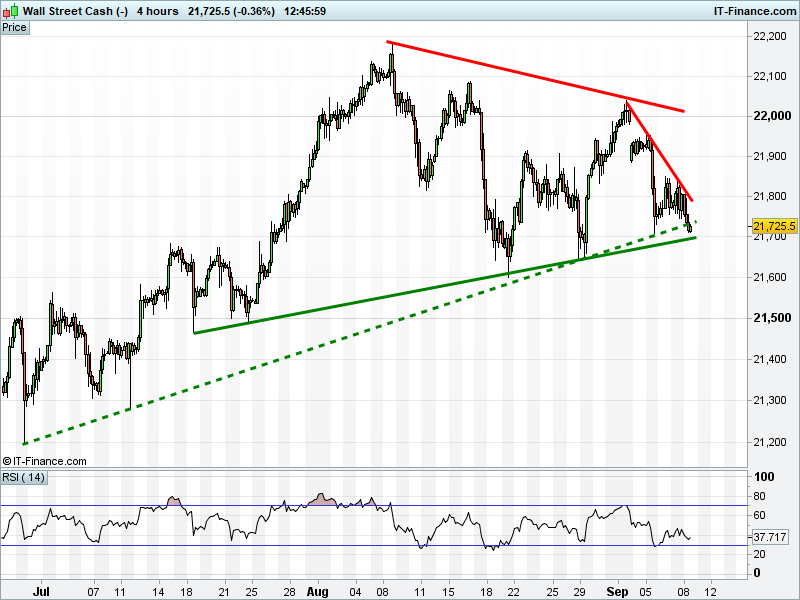
Task: Click the Price panel label
Action: [14, 28]
